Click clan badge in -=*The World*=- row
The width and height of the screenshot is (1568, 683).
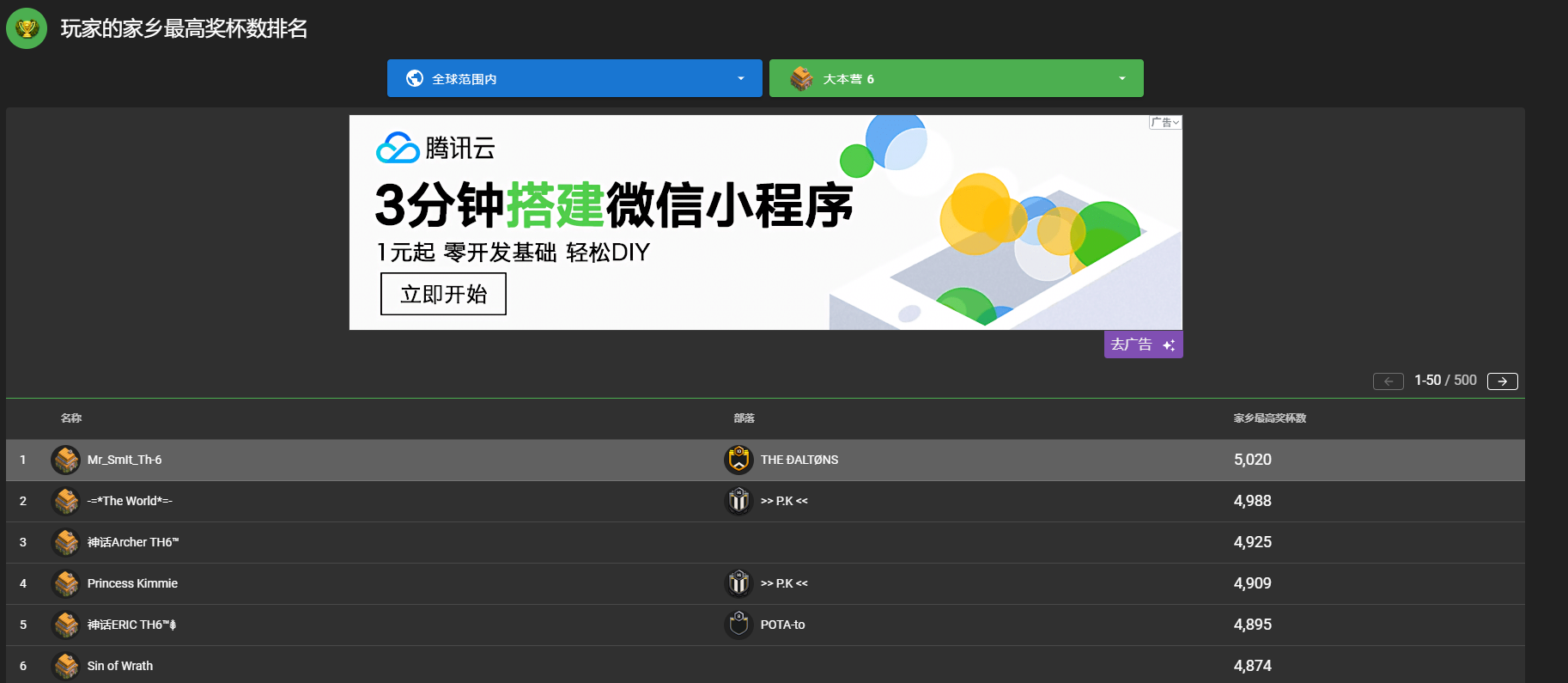point(738,501)
